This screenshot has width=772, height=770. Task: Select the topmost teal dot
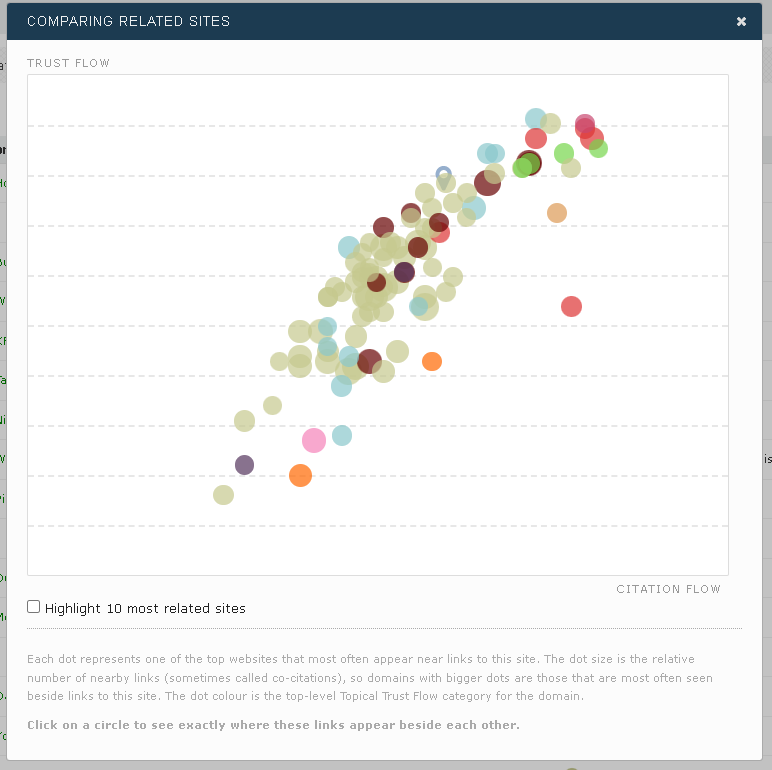[536, 119]
